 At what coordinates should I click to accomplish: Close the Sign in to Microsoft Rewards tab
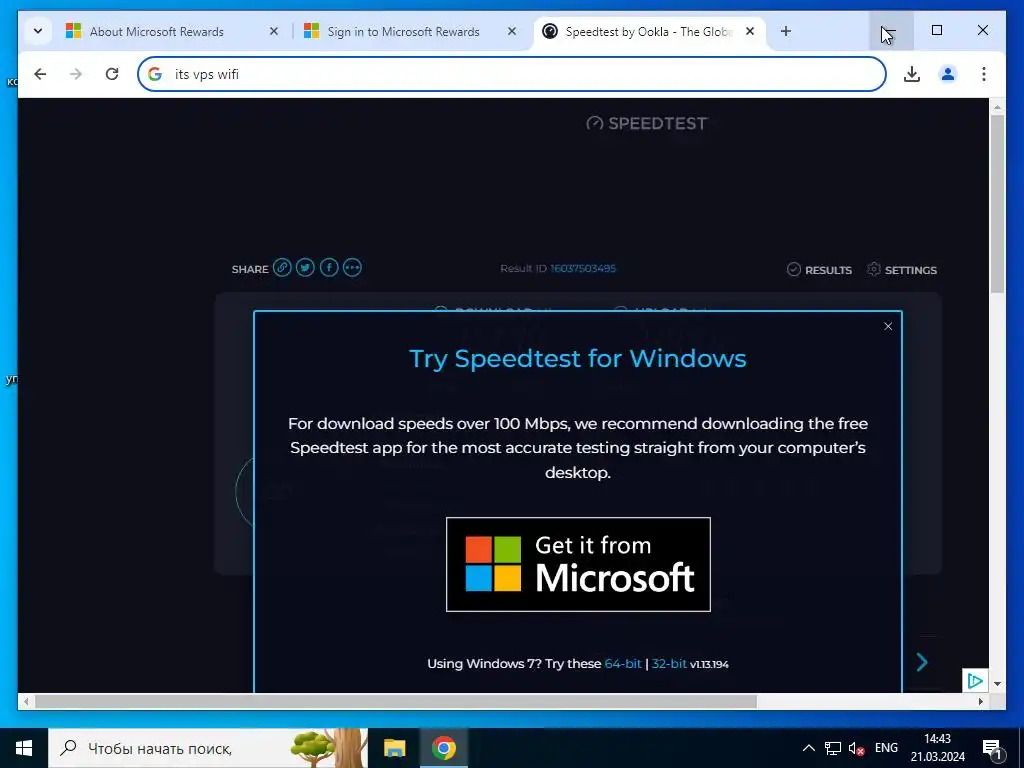click(x=512, y=31)
